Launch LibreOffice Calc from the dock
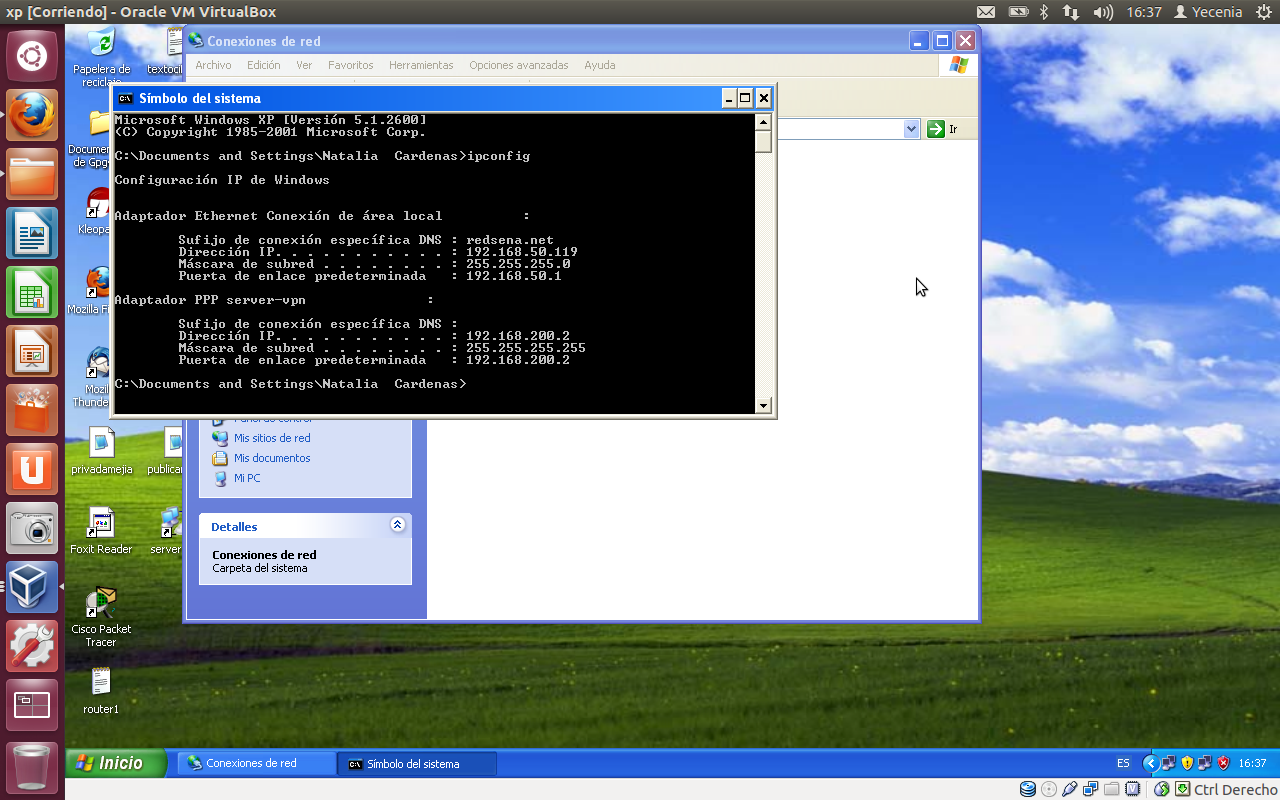 tap(32, 292)
